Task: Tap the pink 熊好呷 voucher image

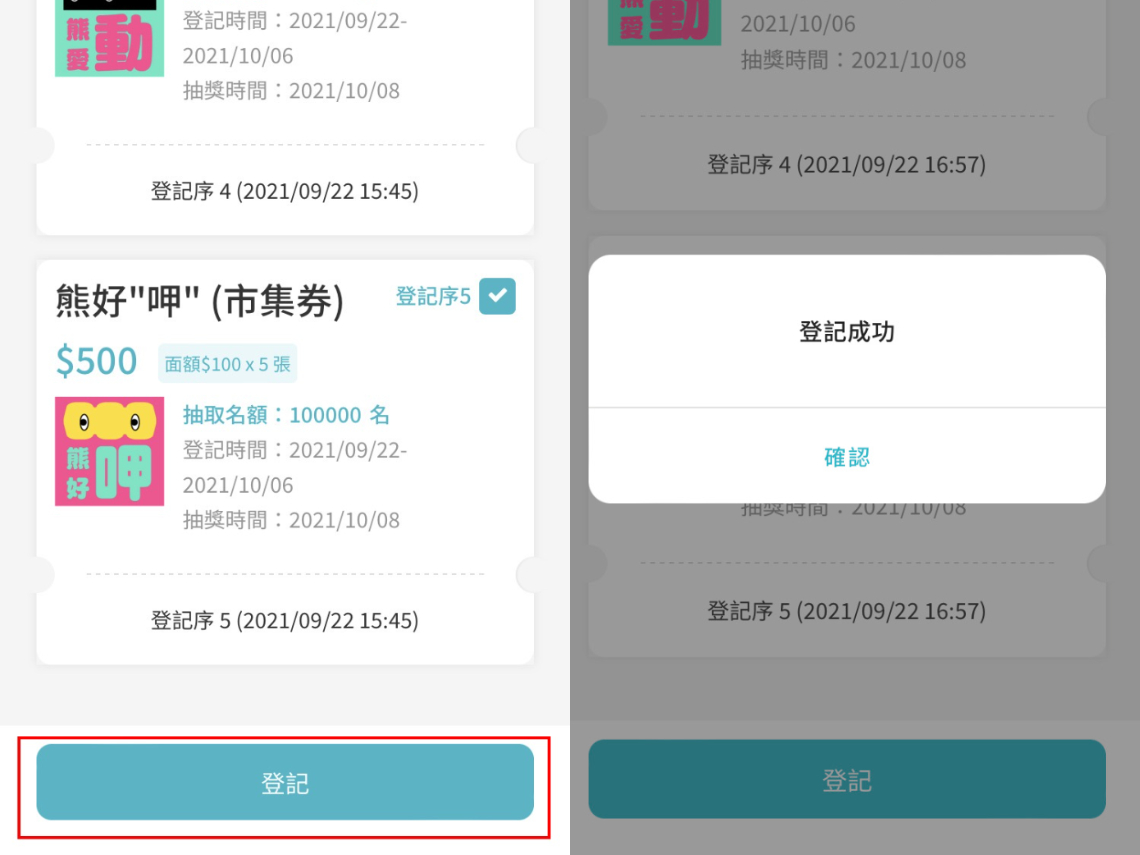Action: (x=109, y=451)
